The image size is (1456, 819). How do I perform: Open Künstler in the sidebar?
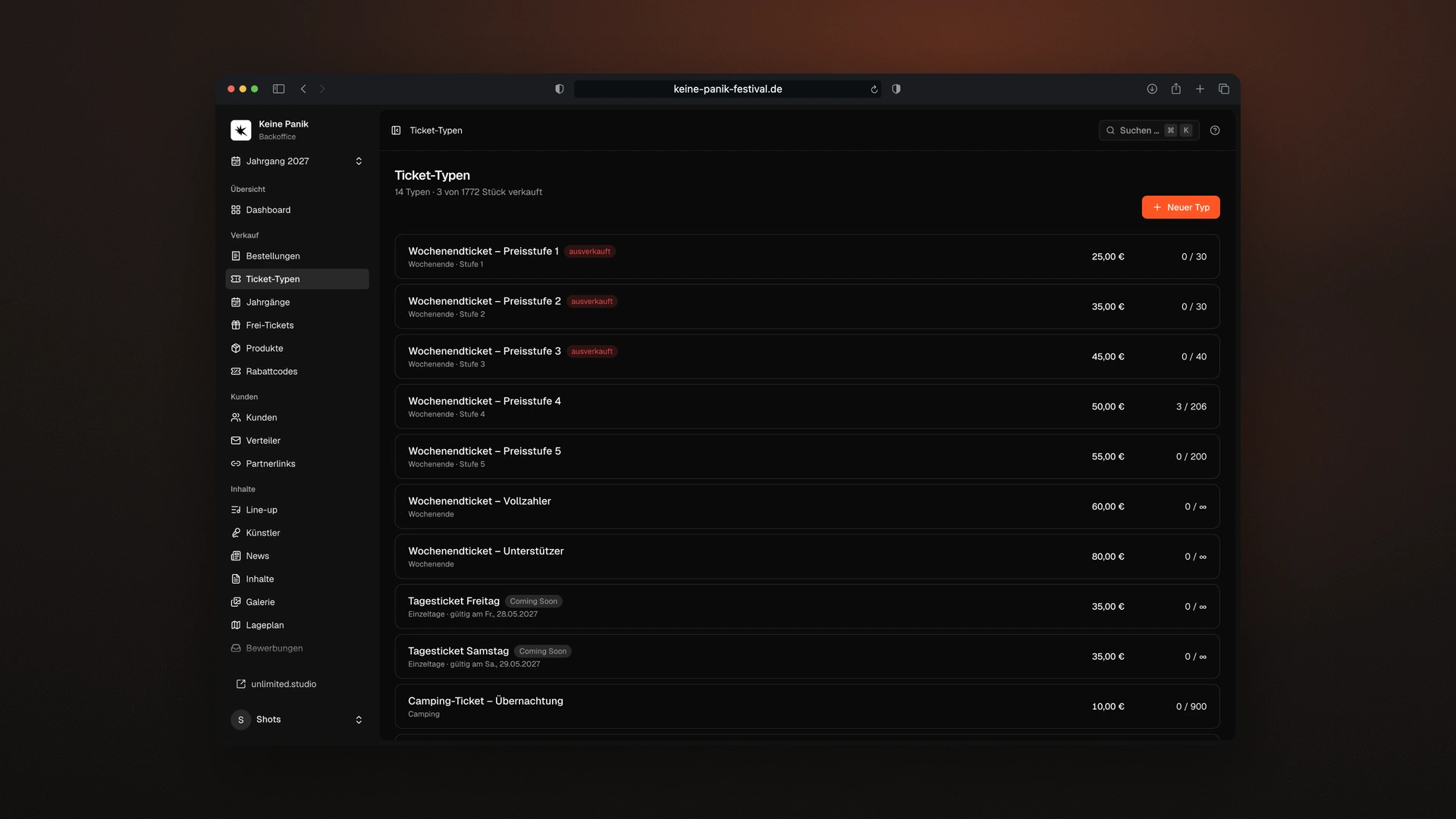297,533
